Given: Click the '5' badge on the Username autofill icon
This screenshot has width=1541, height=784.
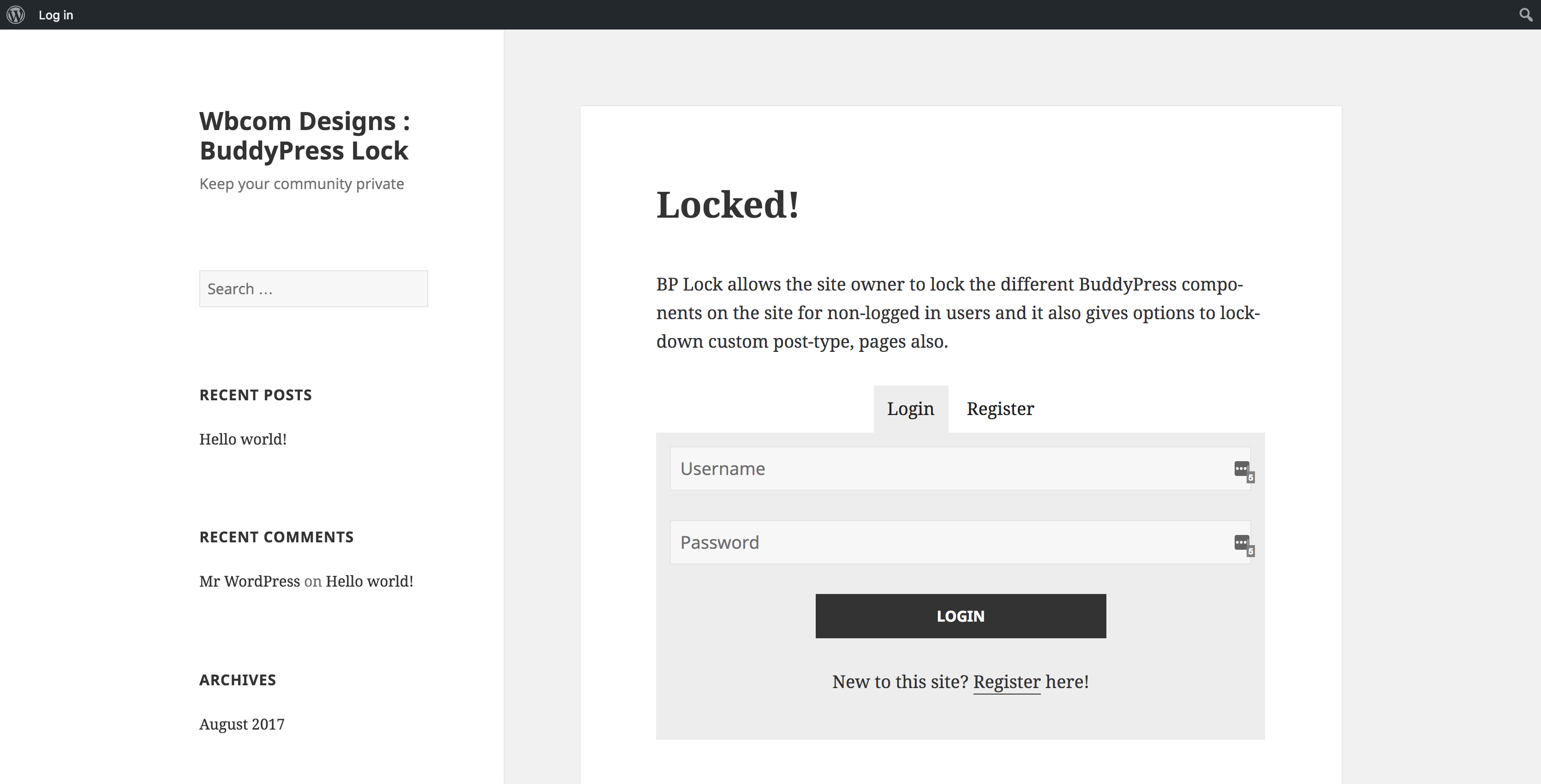Looking at the screenshot, I should tap(1251, 476).
